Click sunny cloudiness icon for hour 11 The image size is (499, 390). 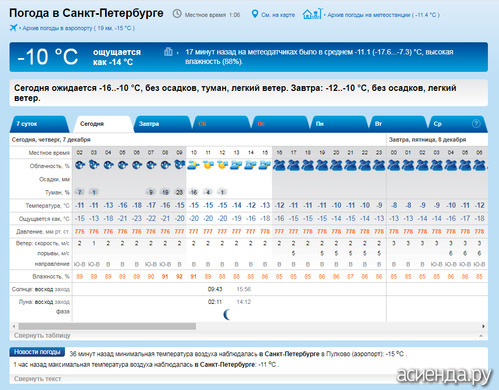(208, 165)
